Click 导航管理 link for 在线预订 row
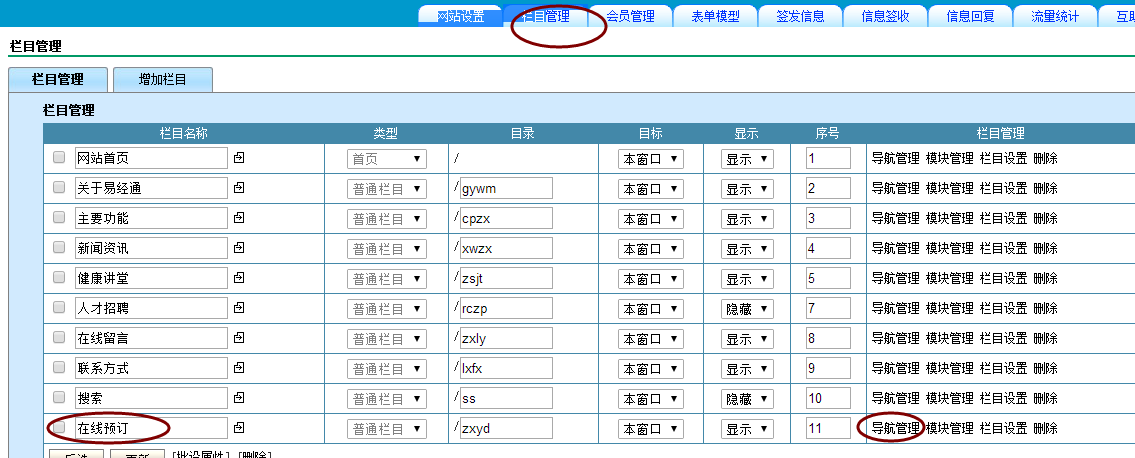 click(x=895, y=428)
